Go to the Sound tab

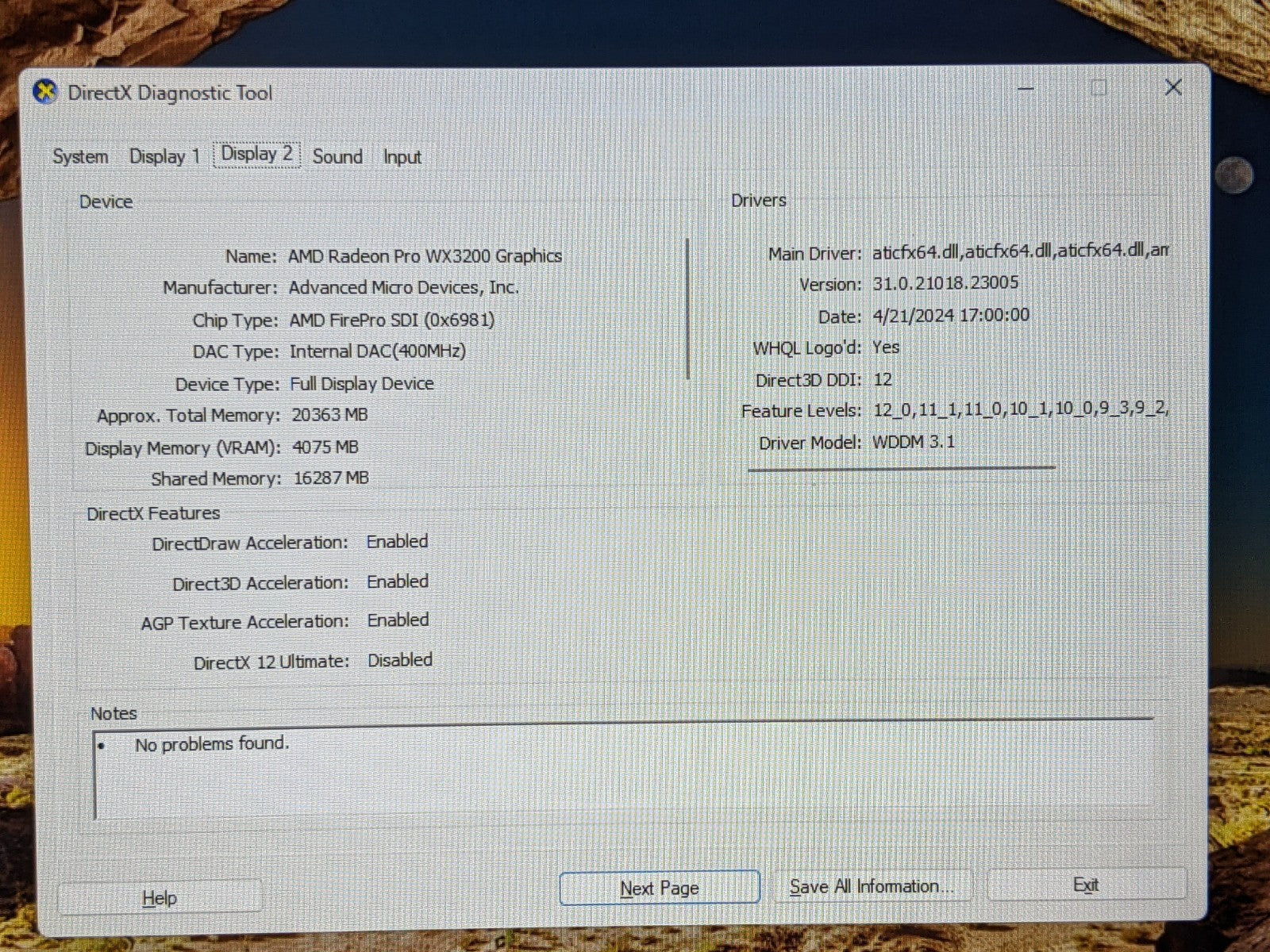337,156
